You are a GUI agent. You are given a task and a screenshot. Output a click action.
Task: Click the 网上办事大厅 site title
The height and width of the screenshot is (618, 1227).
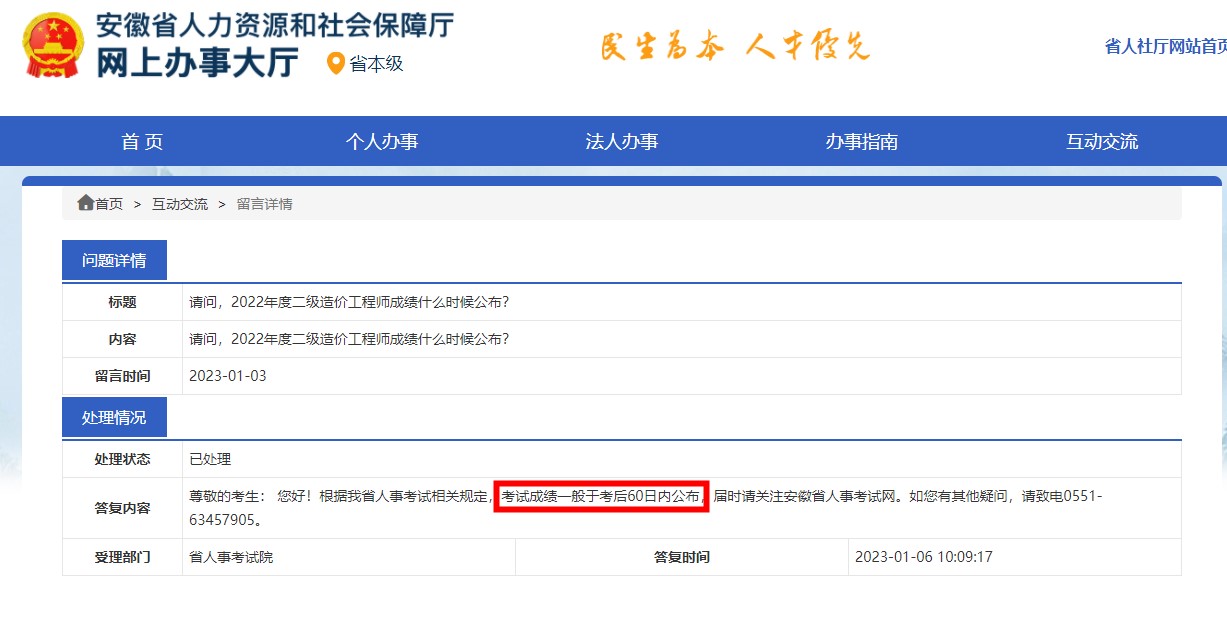197,63
